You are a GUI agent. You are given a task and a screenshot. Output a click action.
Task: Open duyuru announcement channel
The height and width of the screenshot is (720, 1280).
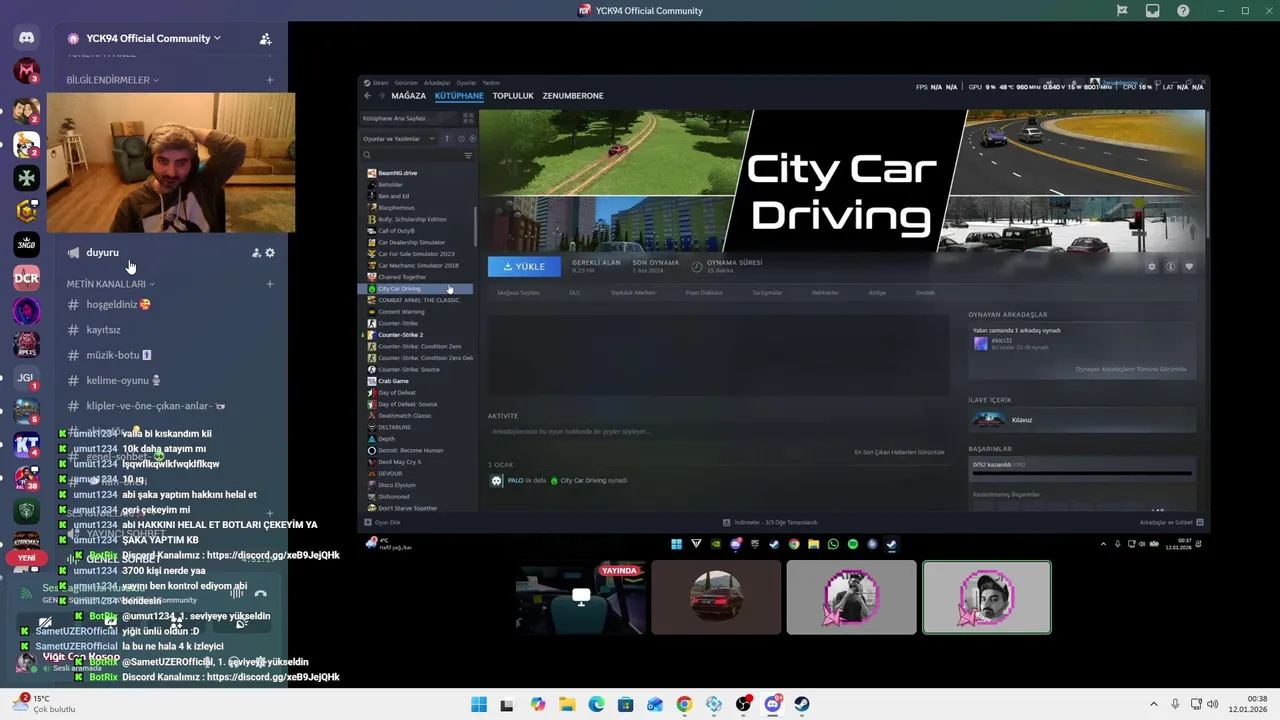click(x=102, y=253)
